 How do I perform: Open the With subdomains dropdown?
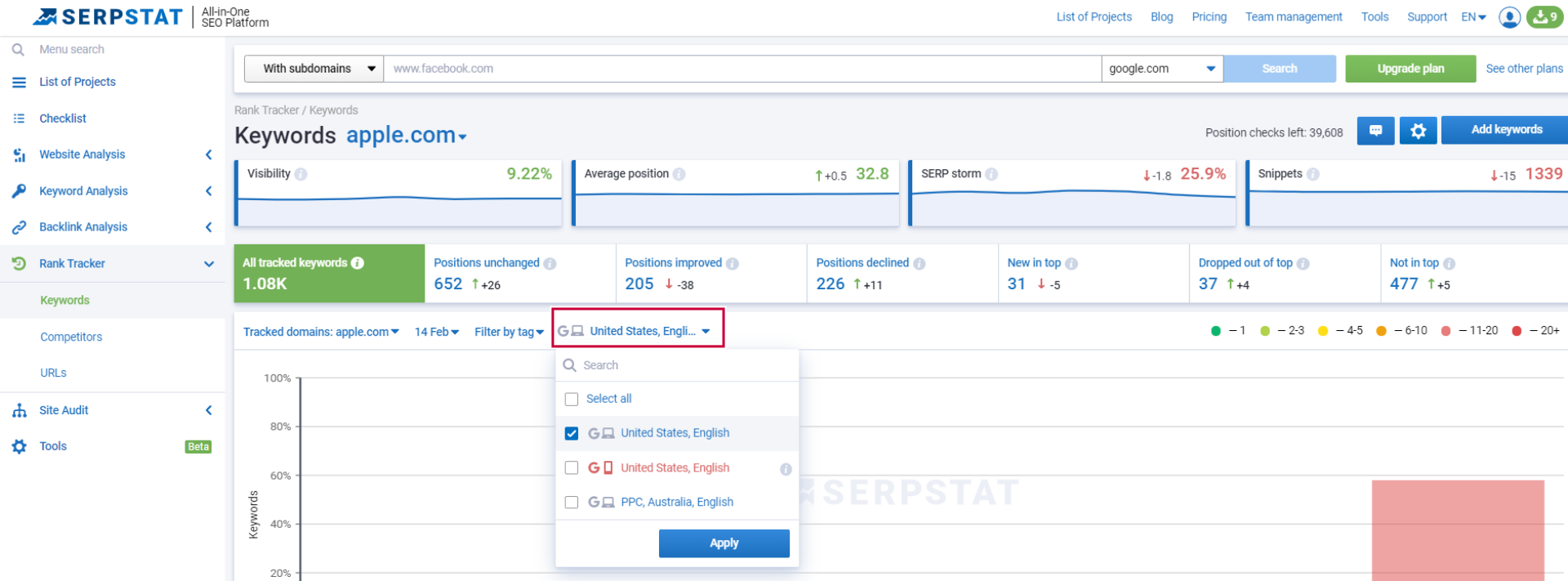[314, 69]
